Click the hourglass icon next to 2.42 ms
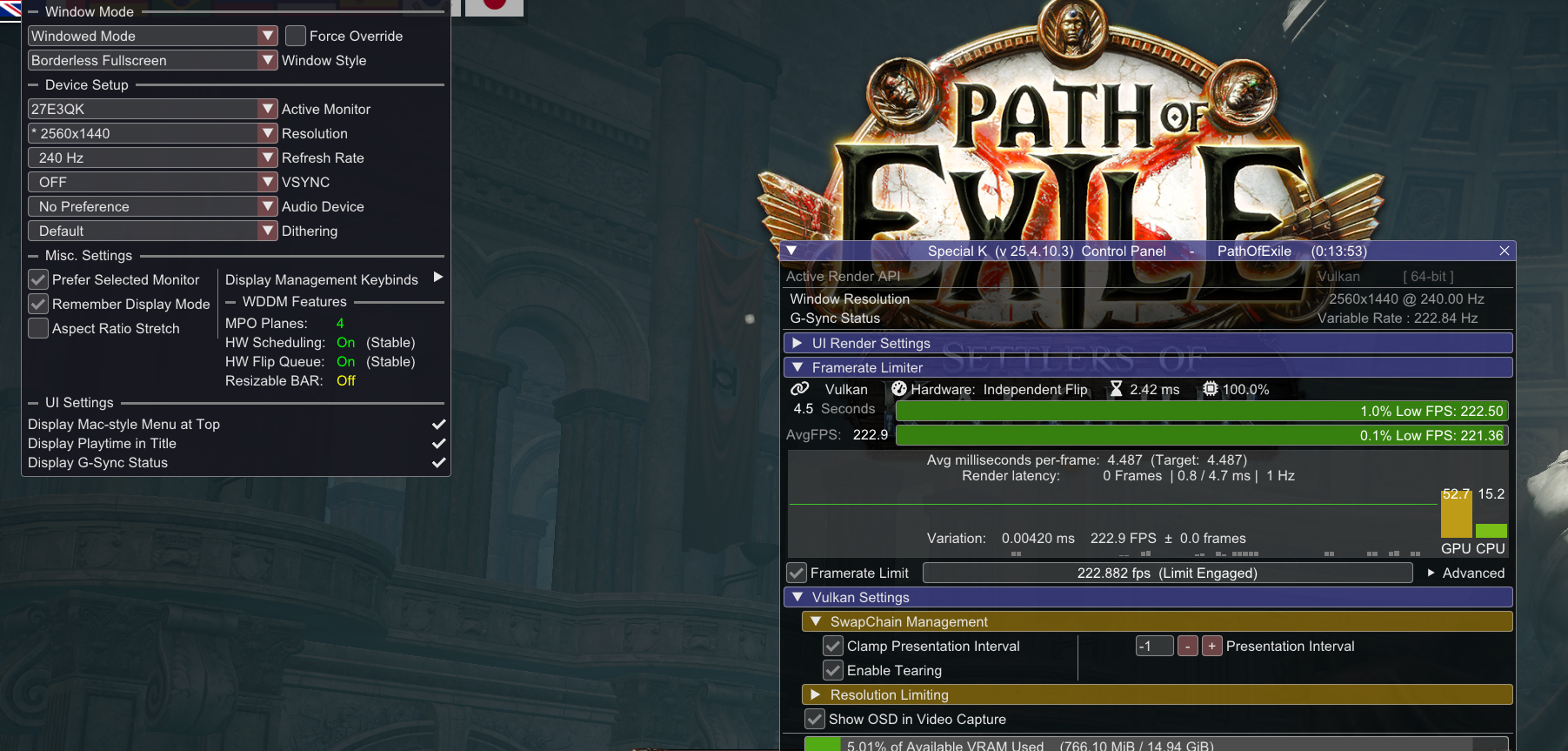1568x751 pixels. (1116, 389)
